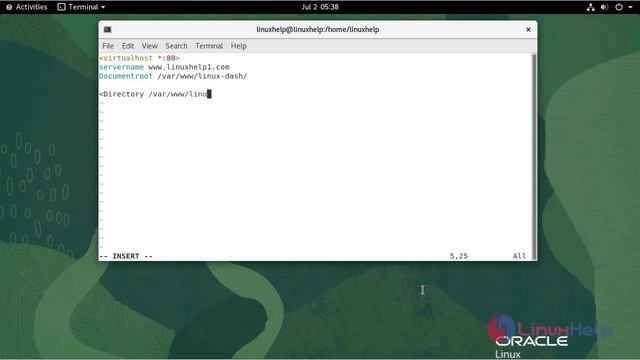
Task: Click on 'www.linuxhelp1.com' text
Action: [x=189, y=67]
